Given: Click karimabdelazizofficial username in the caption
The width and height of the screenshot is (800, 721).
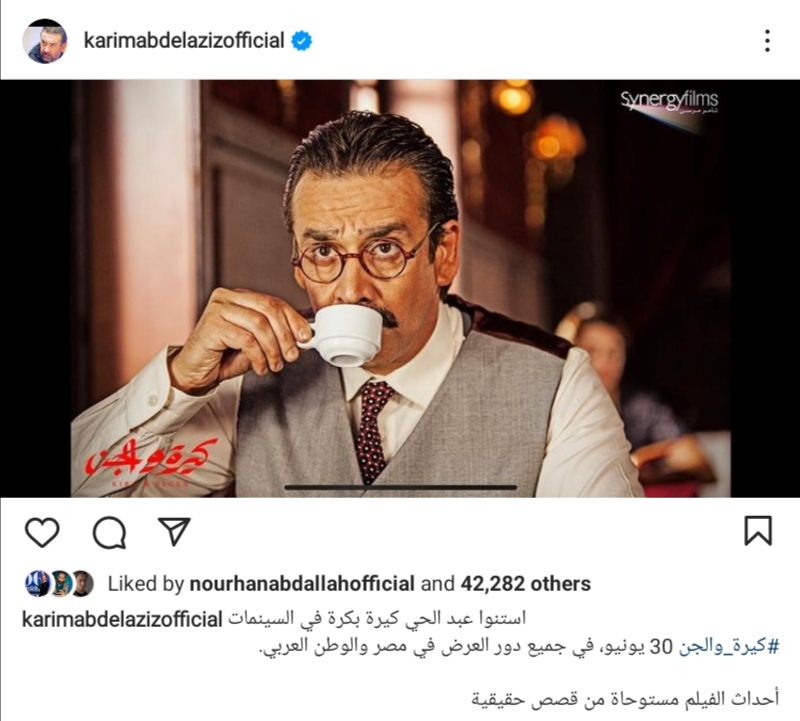Looking at the screenshot, I should [122, 619].
